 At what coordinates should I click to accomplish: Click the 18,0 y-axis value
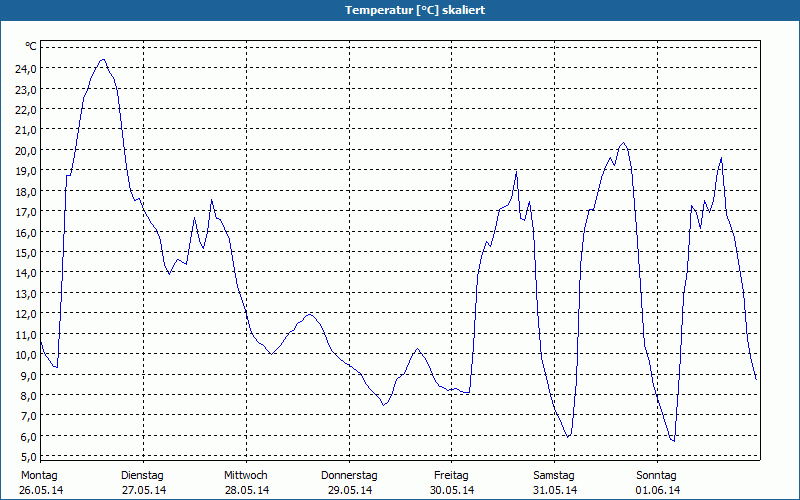tap(26, 191)
